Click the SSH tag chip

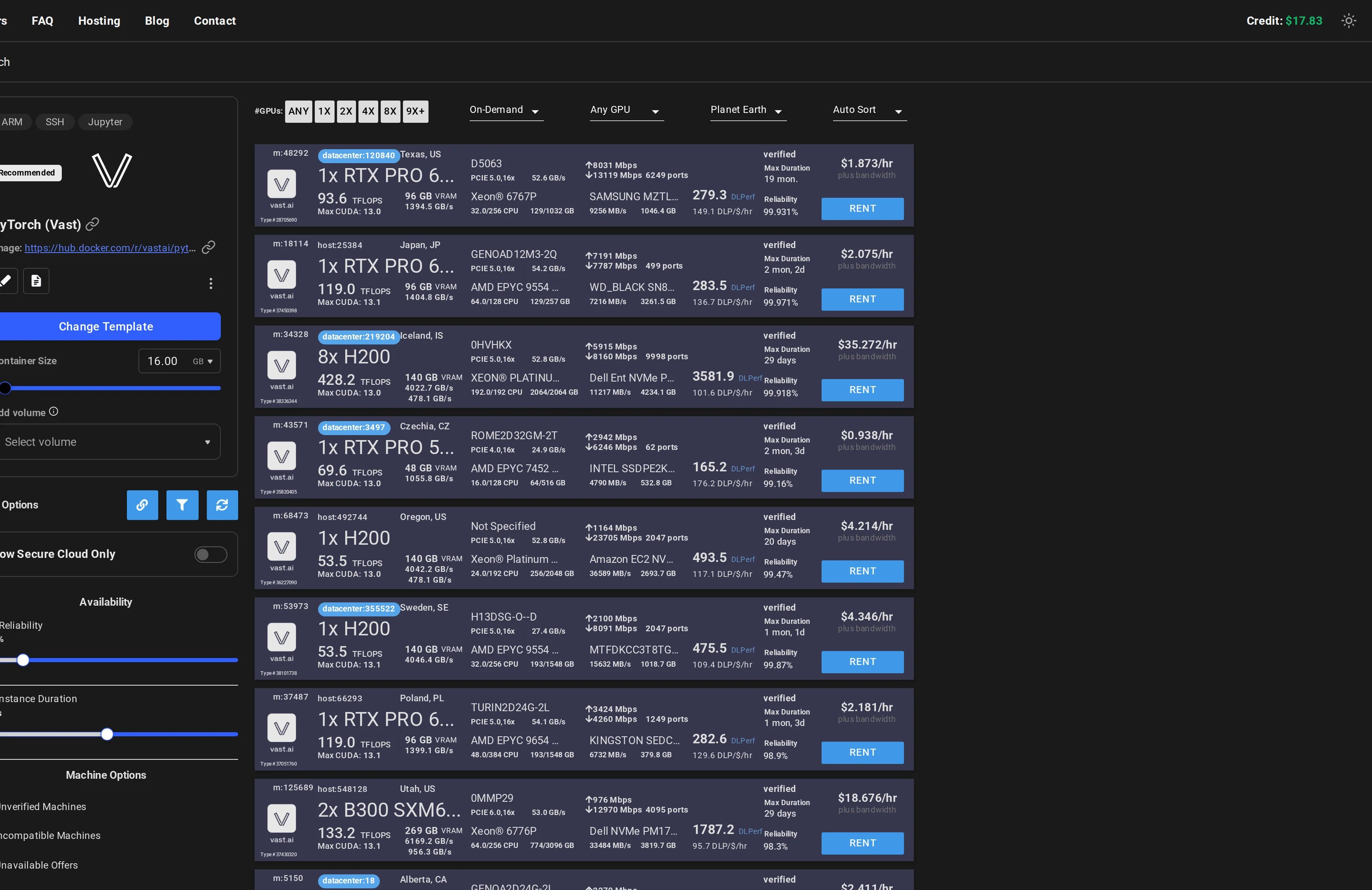pos(55,122)
